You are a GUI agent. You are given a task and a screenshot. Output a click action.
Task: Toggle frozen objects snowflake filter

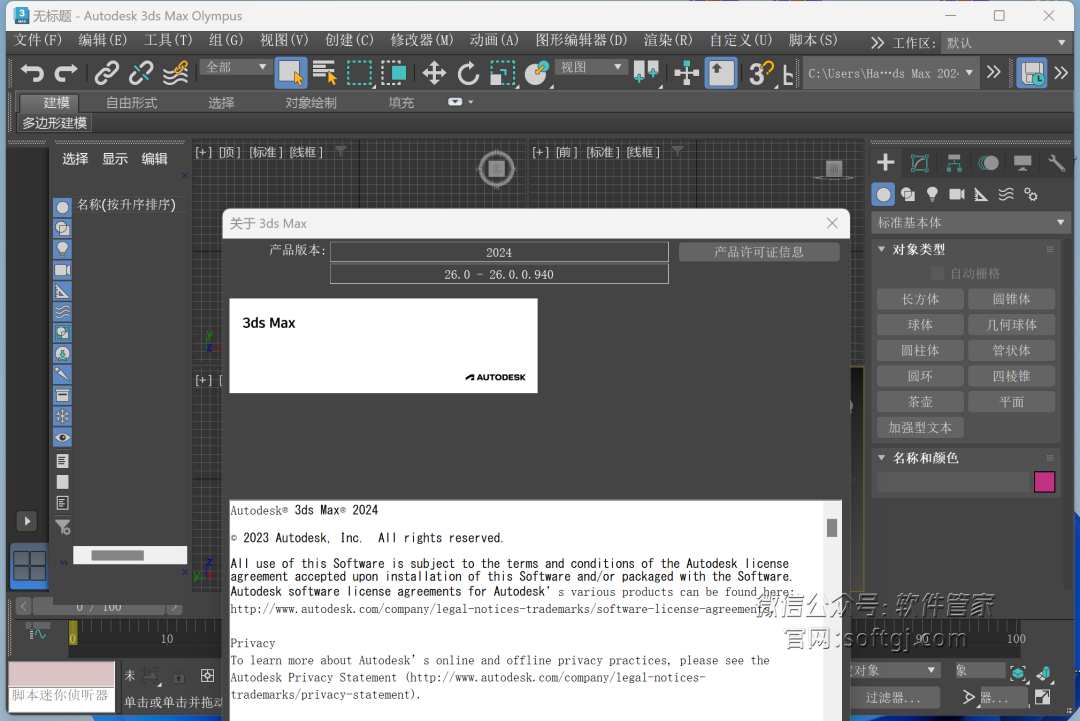coord(62,416)
